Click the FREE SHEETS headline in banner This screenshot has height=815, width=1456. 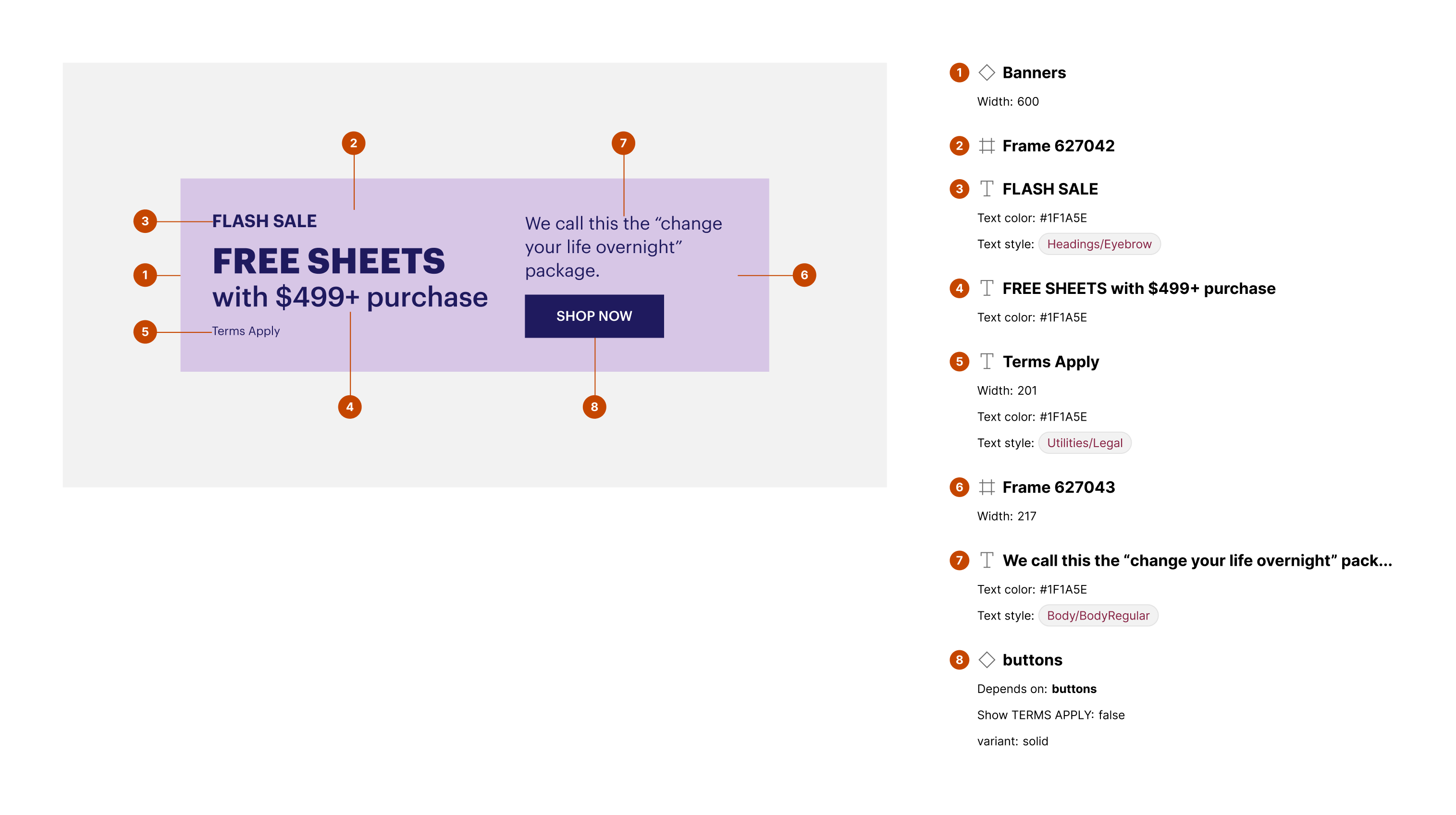pos(328,261)
